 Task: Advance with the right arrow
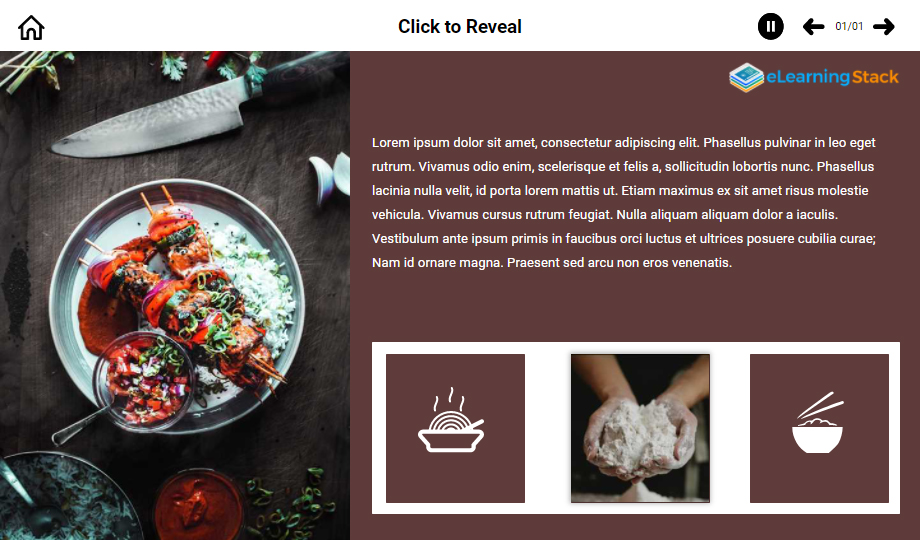pyautogui.click(x=884, y=26)
